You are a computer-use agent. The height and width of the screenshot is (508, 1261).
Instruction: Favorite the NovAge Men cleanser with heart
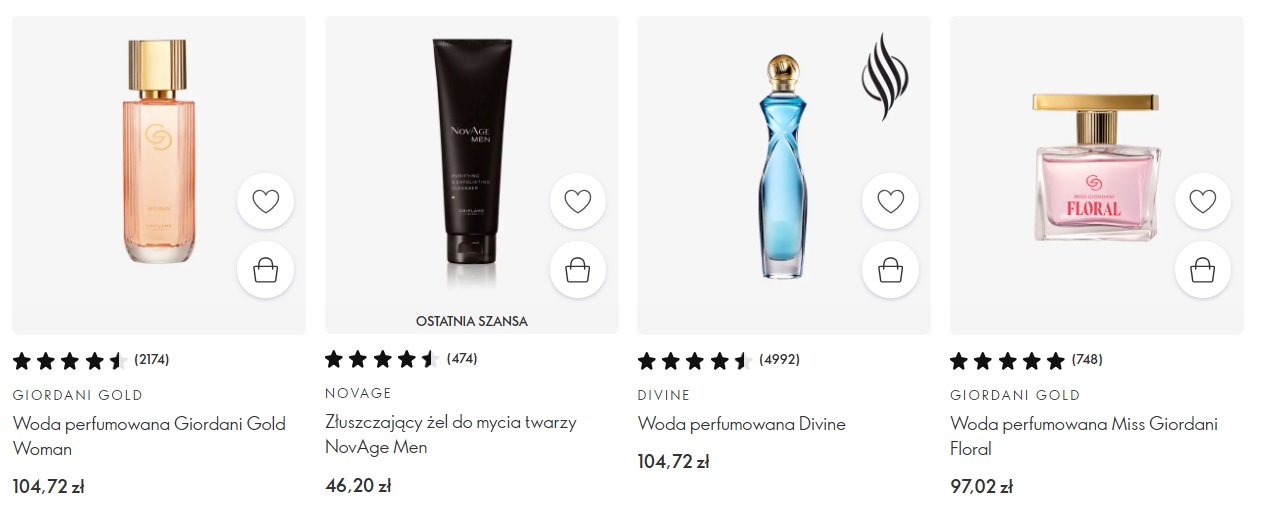578,202
